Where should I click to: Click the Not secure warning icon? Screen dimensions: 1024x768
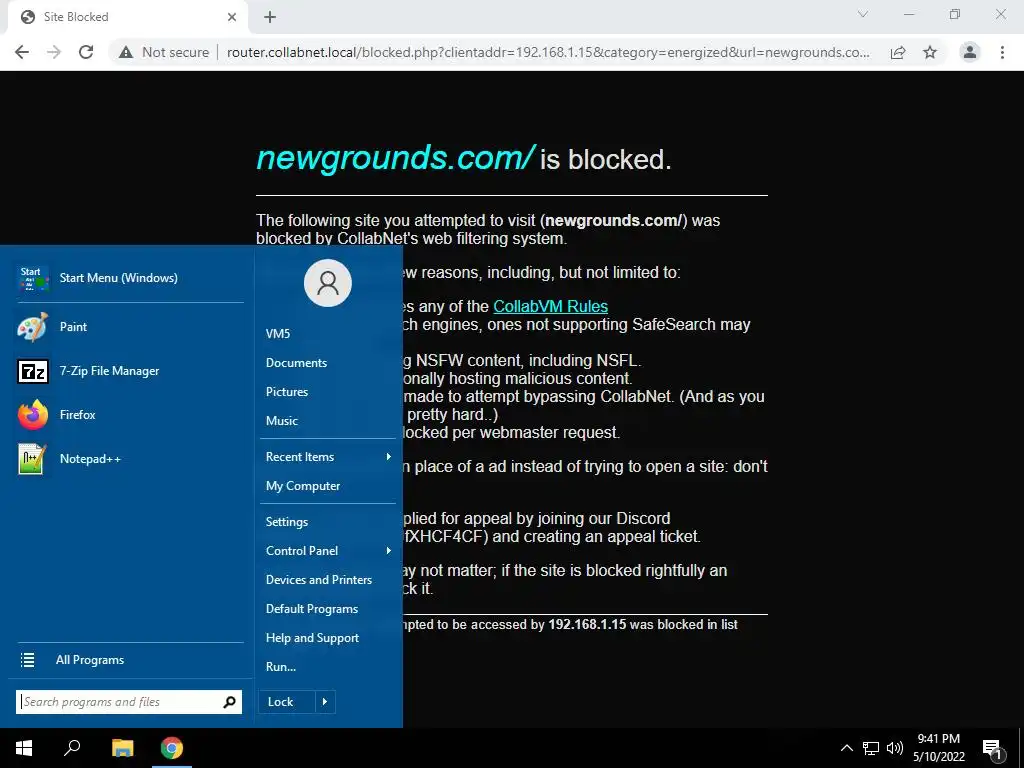point(126,52)
